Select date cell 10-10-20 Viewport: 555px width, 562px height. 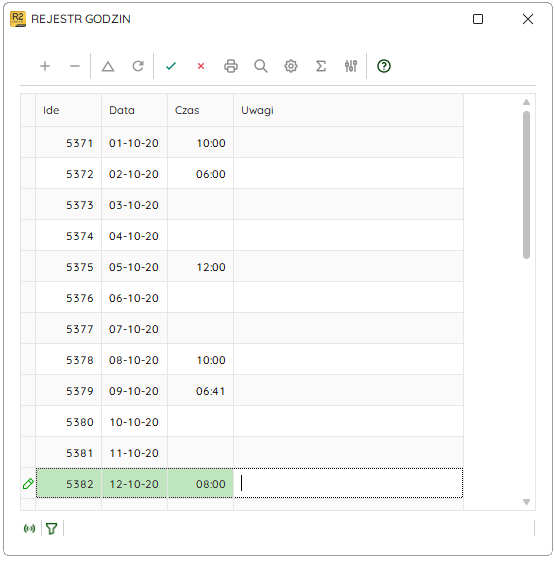134,422
